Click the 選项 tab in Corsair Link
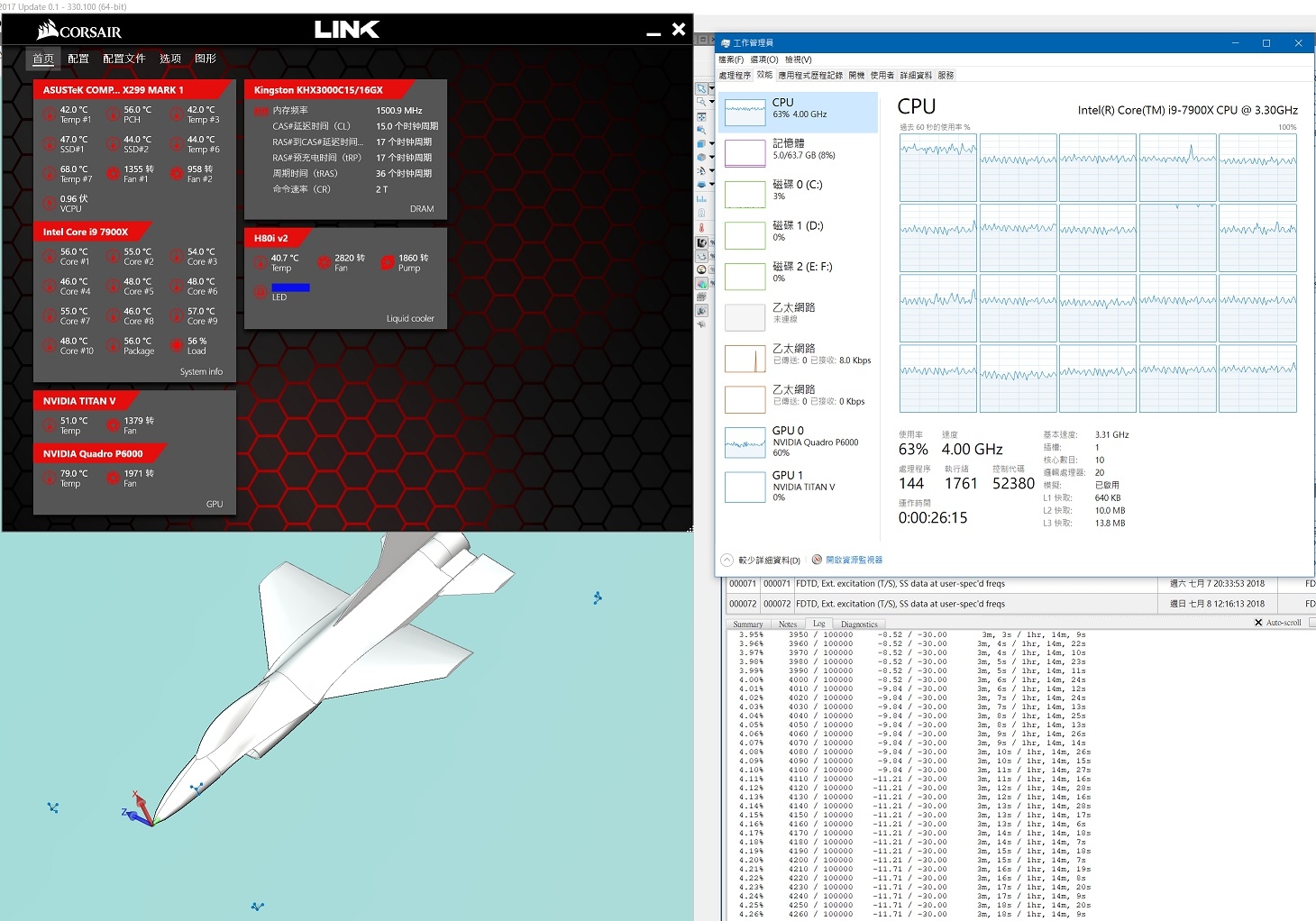This screenshot has width=1316, height=921. click(170, 59)
